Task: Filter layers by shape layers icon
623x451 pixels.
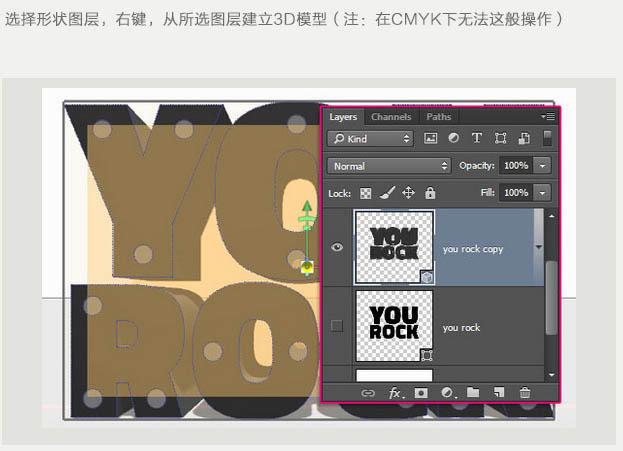Action: (x=500, y=138)
